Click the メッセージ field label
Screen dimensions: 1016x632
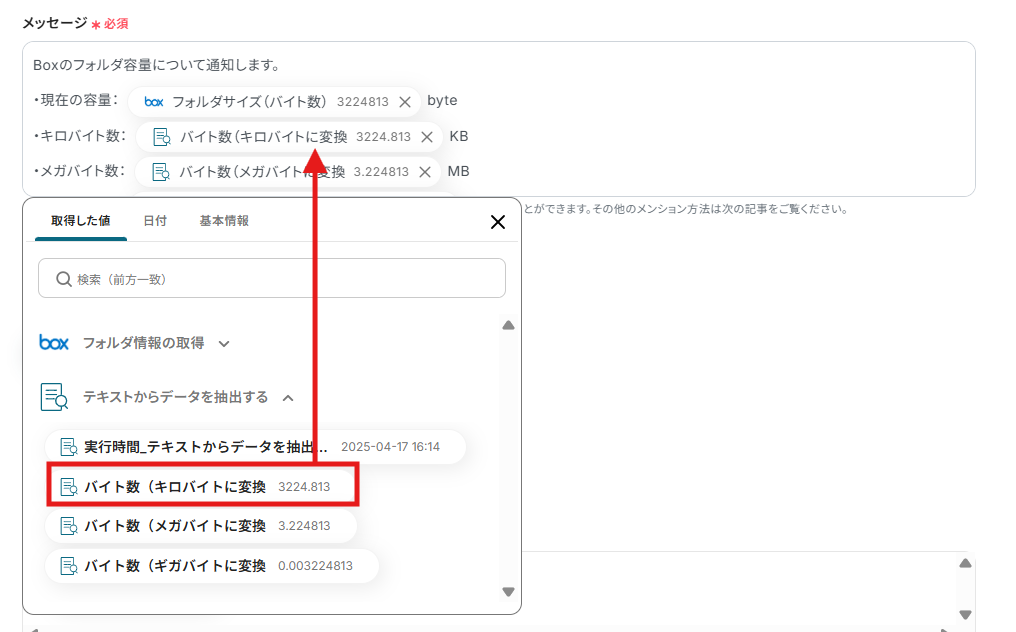pyautogui.click(x=55, y=23)
